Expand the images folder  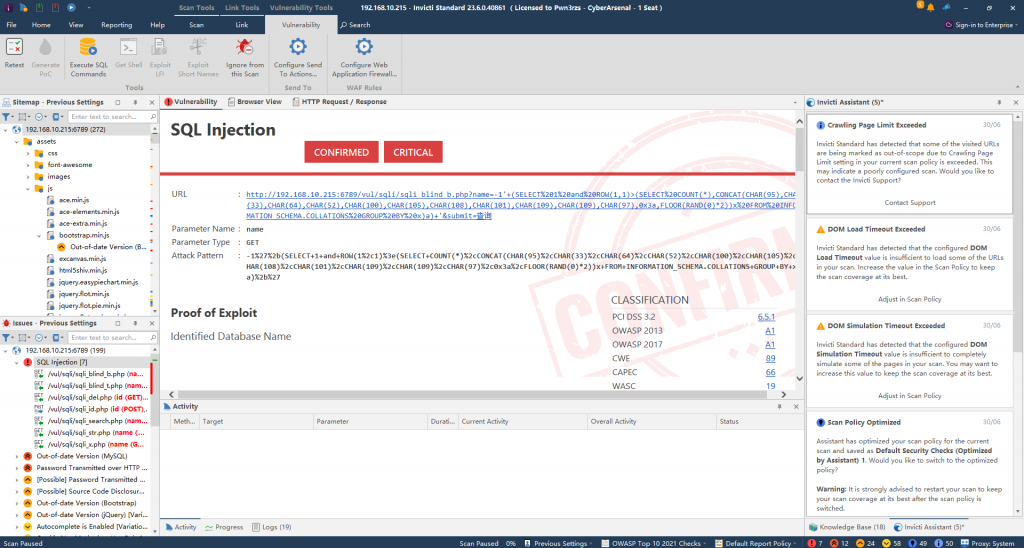point(28,176)
